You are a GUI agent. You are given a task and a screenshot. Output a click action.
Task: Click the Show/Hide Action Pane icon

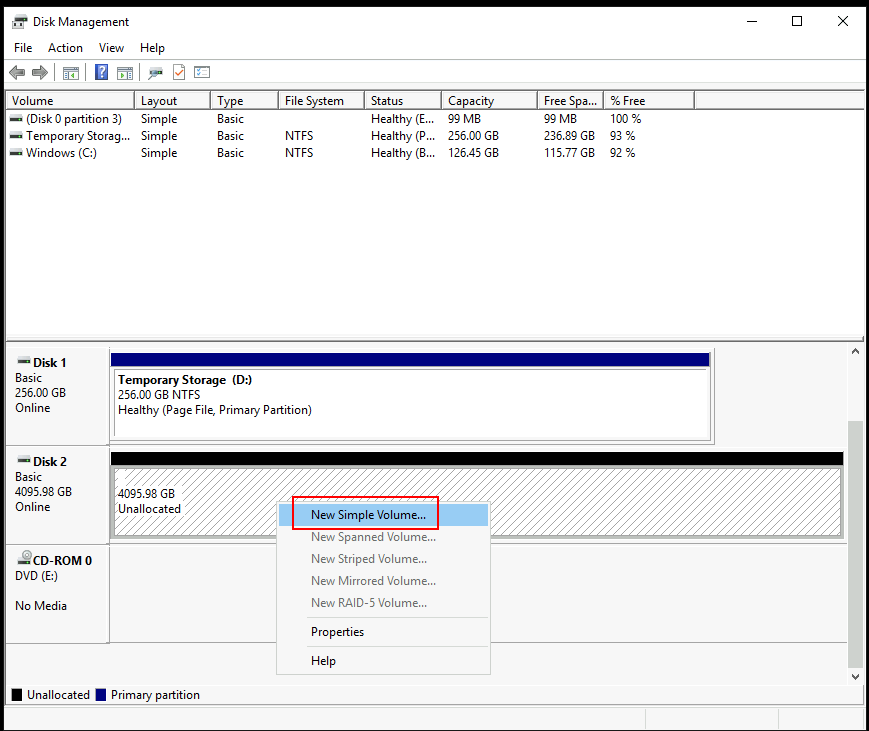click(125, 73)
